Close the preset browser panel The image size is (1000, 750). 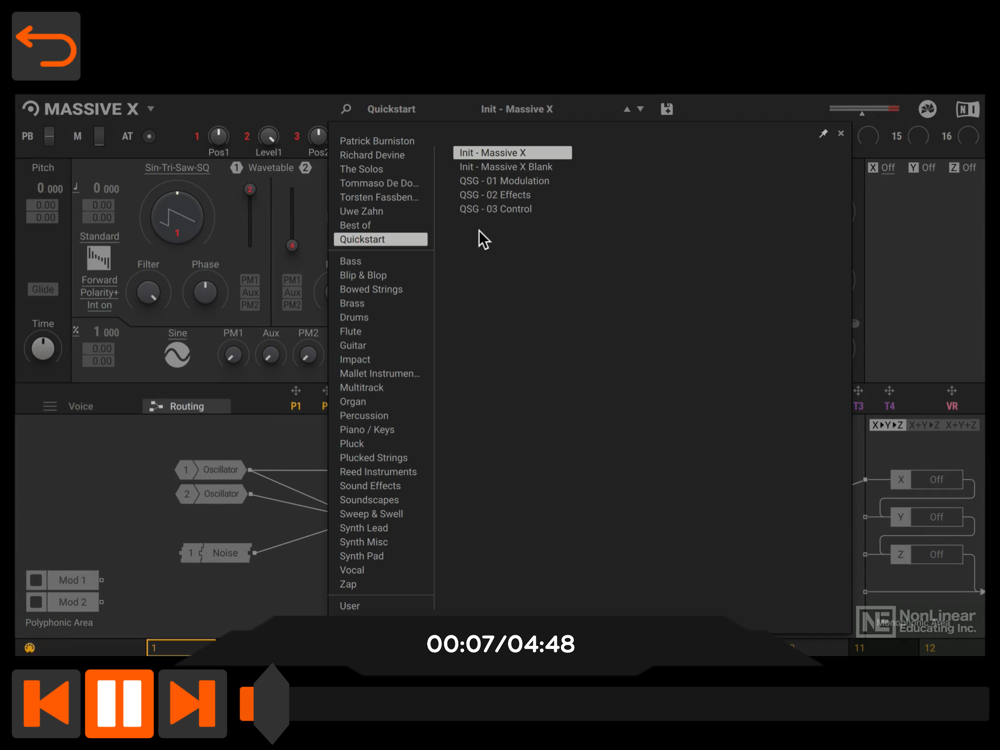click(841, 133)
